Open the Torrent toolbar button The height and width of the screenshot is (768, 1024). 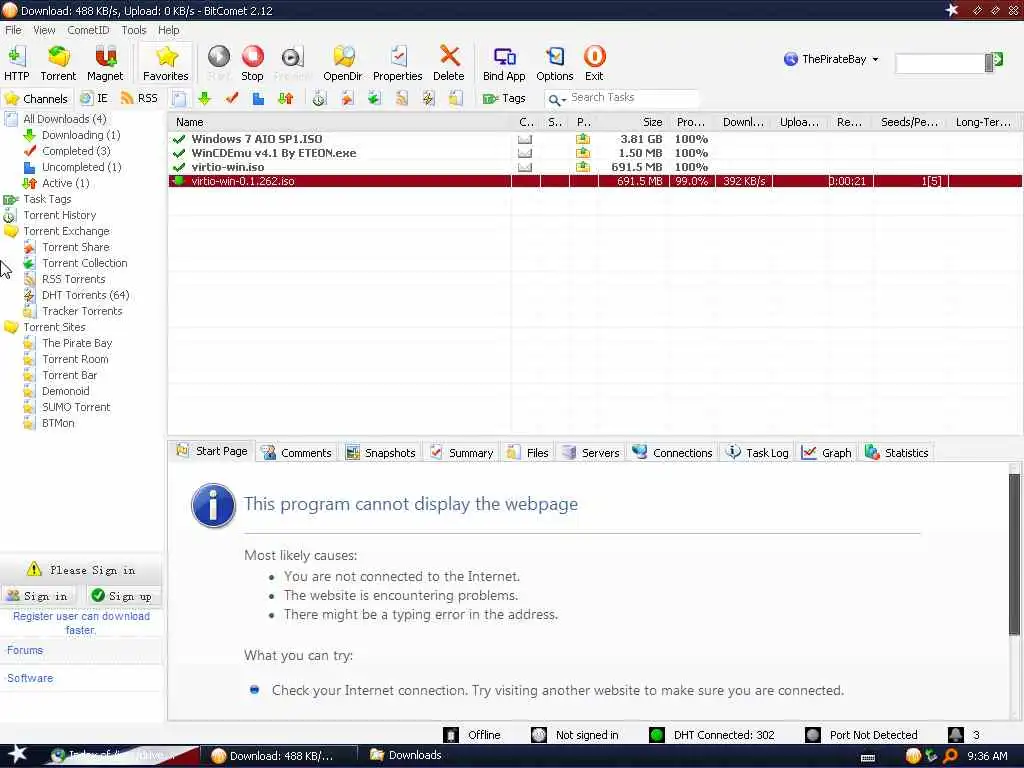(x=58, y=63)
